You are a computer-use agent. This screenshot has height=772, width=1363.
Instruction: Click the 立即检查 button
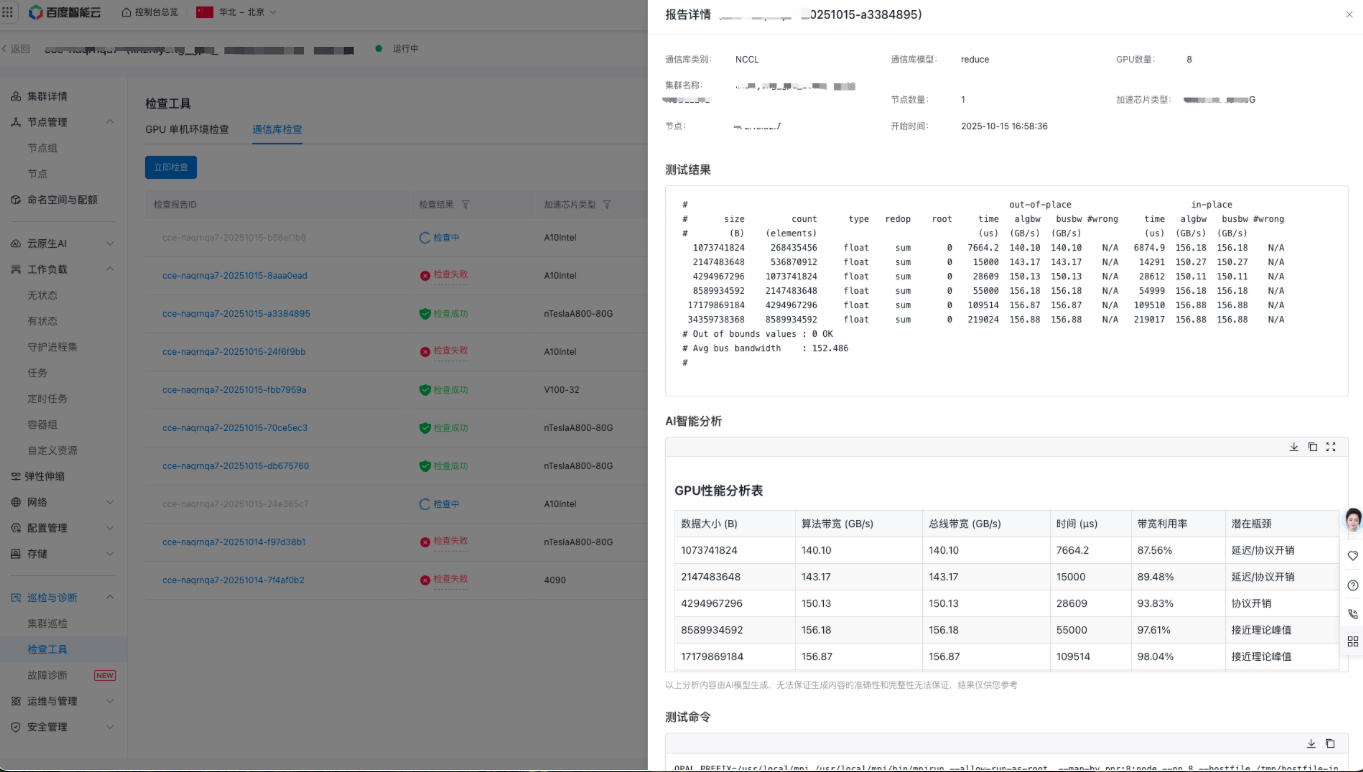(171, 168)
